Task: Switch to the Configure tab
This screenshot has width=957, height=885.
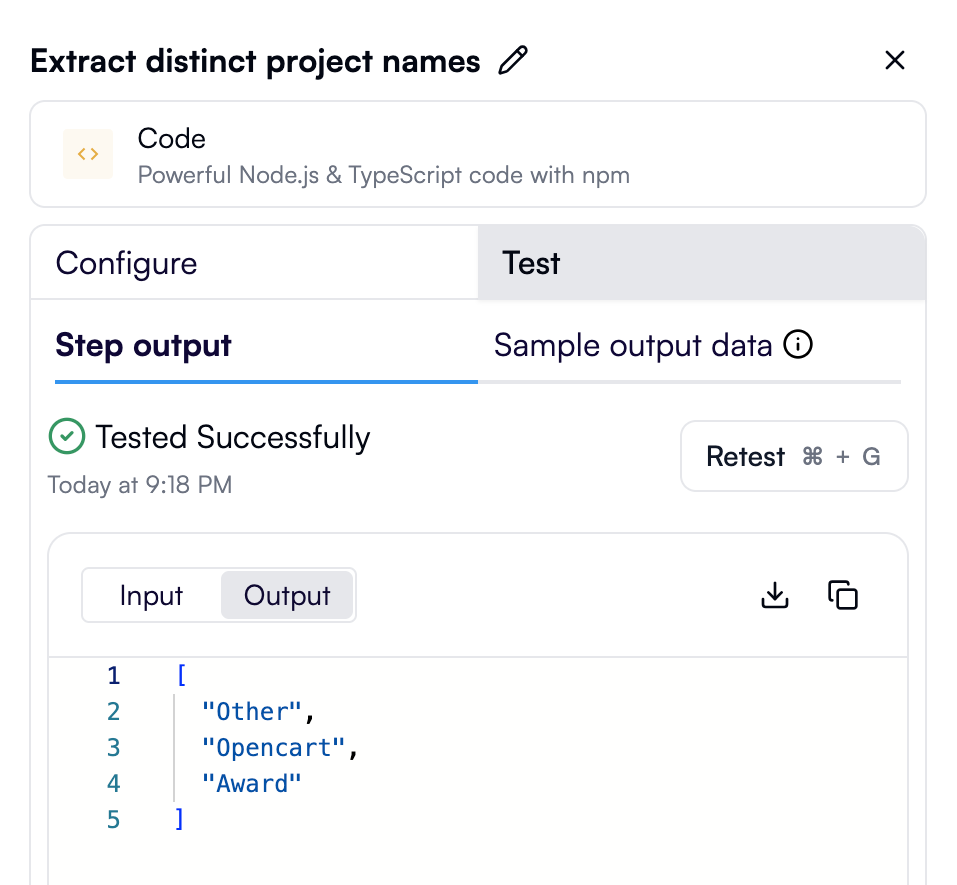Action: pyautogui.click(x=127, y=263)
